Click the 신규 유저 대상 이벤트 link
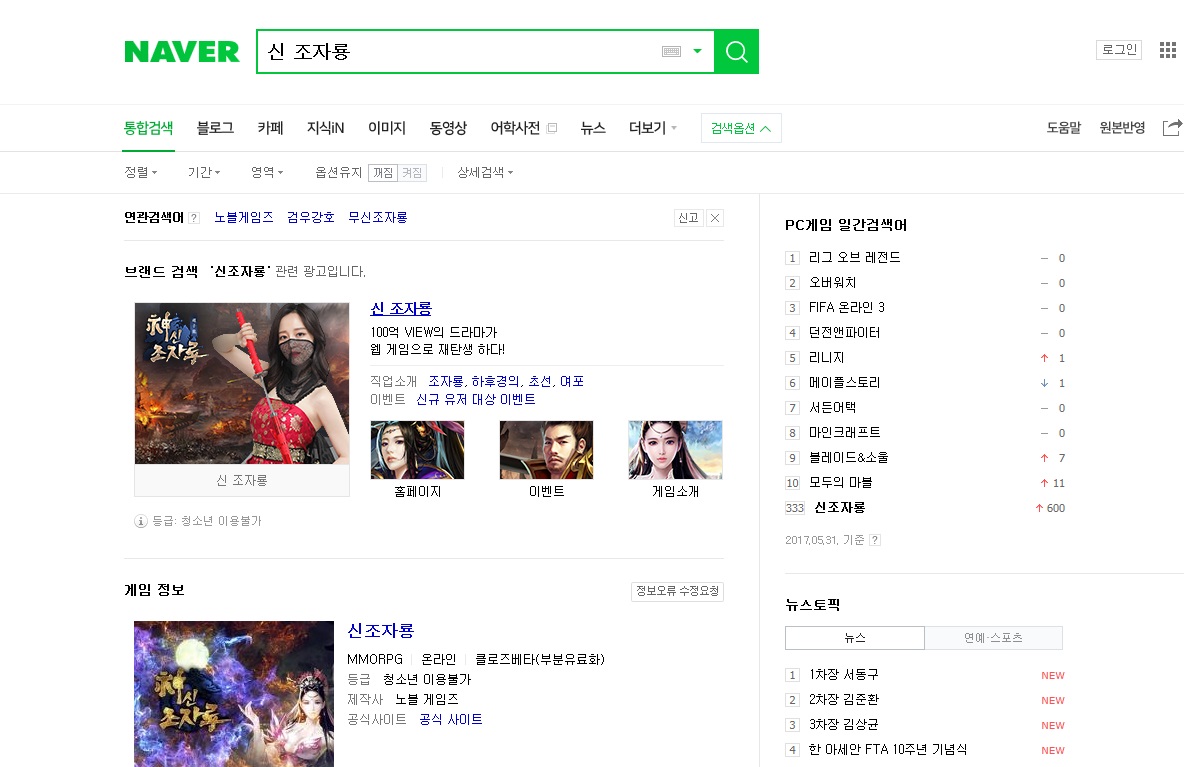Viewport: 1184px width, 767px height. [x=476, y=399]
